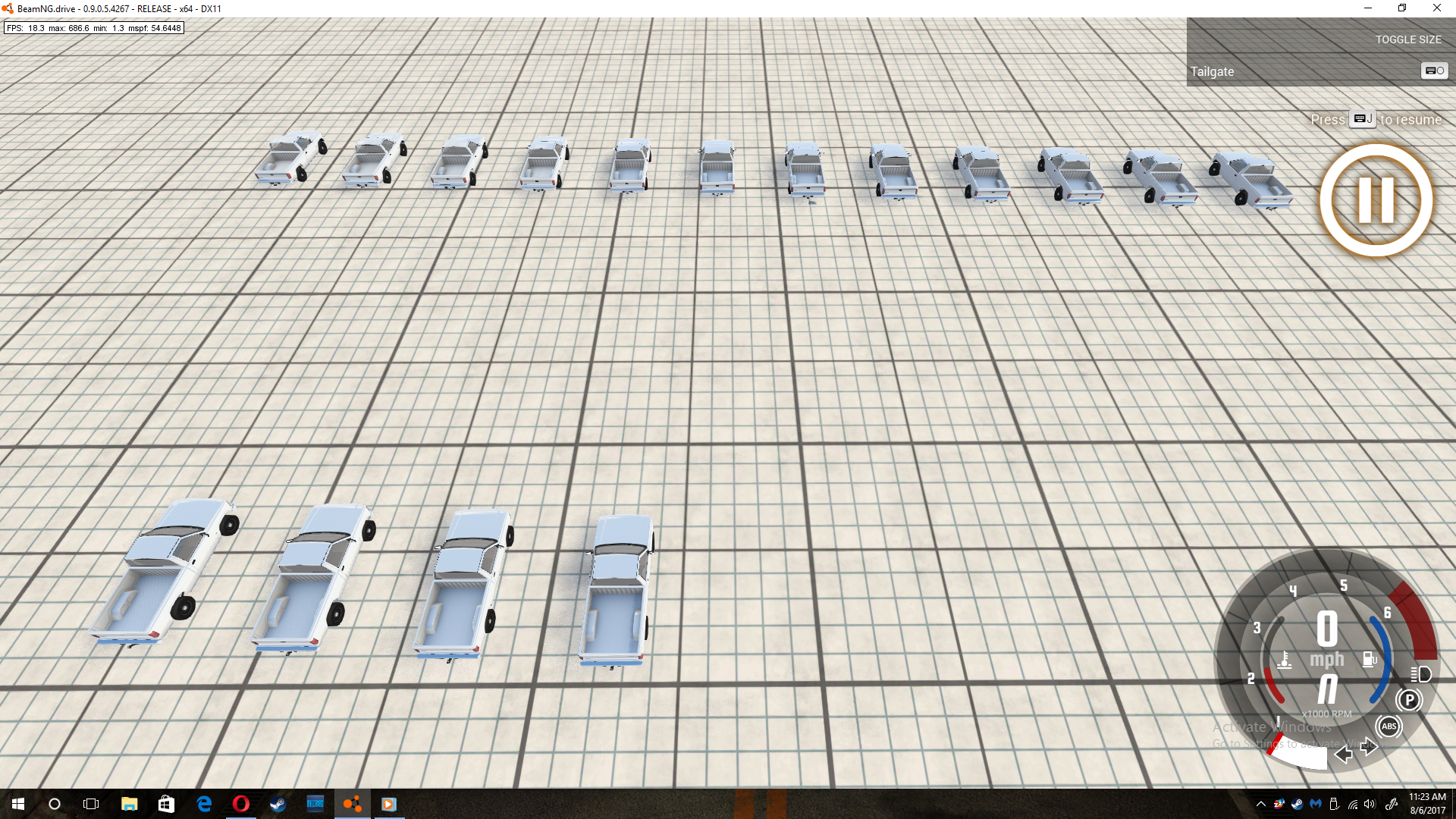Click the right turn signal arrow
Image resolution: width=1456 pixels, height=819 pixels.
click(1369, 747)
